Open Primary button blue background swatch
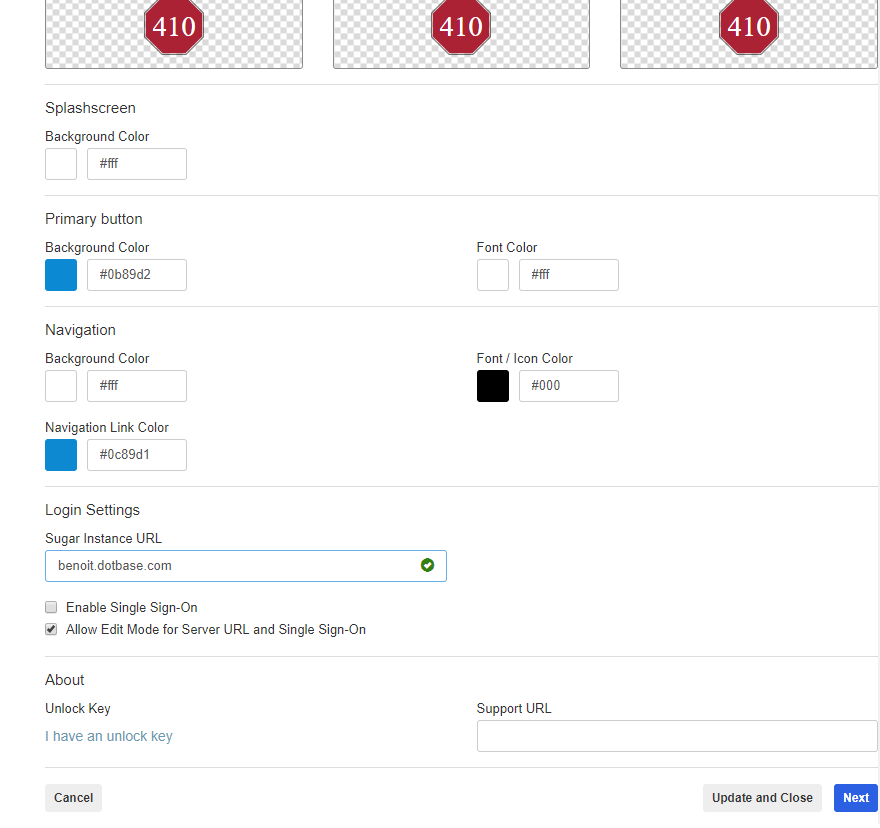 [61, 275]
